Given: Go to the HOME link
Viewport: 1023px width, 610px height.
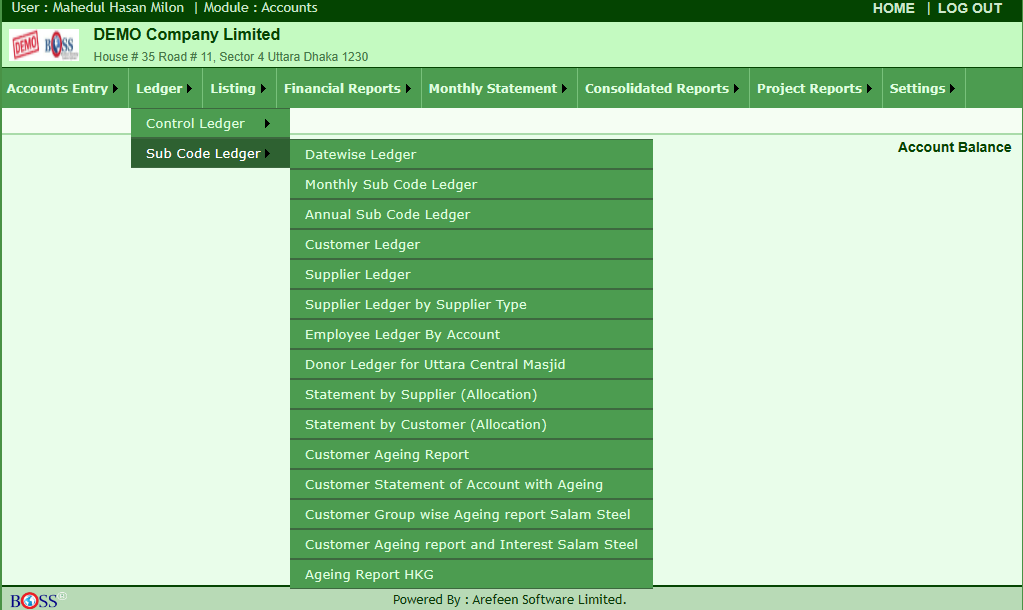Looking at the screenshot, I should point(893,8).
